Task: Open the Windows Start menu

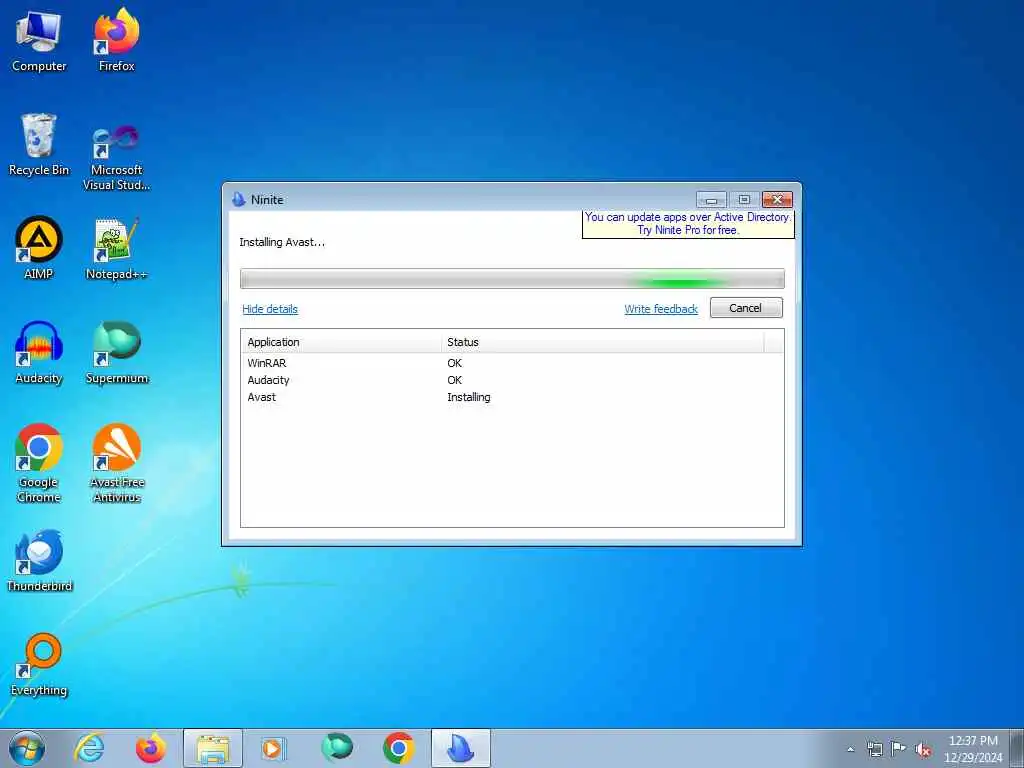Action: 27,748
